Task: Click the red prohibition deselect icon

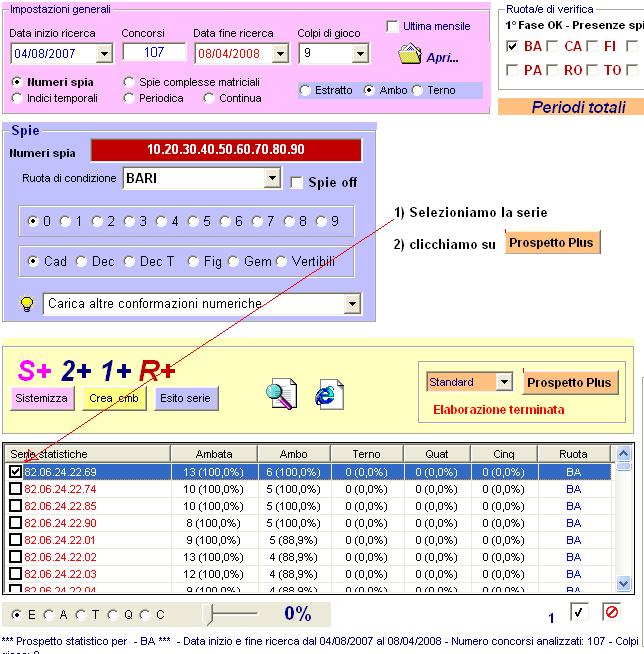Action: click(611, 612)
